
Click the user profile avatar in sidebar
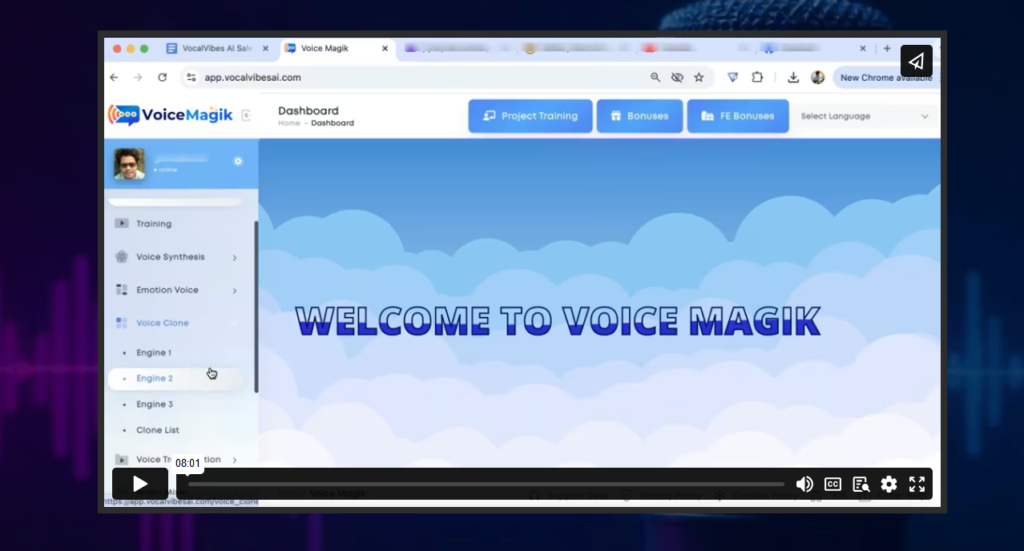point(129,163)
